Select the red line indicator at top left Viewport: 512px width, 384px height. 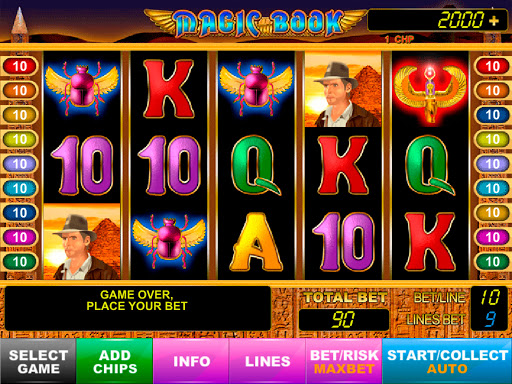20,66
